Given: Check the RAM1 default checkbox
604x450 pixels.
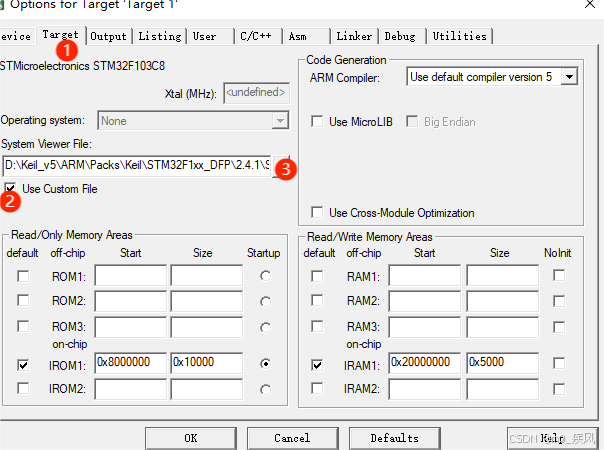Looking at the screenshot, I should click(x=317, y=276).
